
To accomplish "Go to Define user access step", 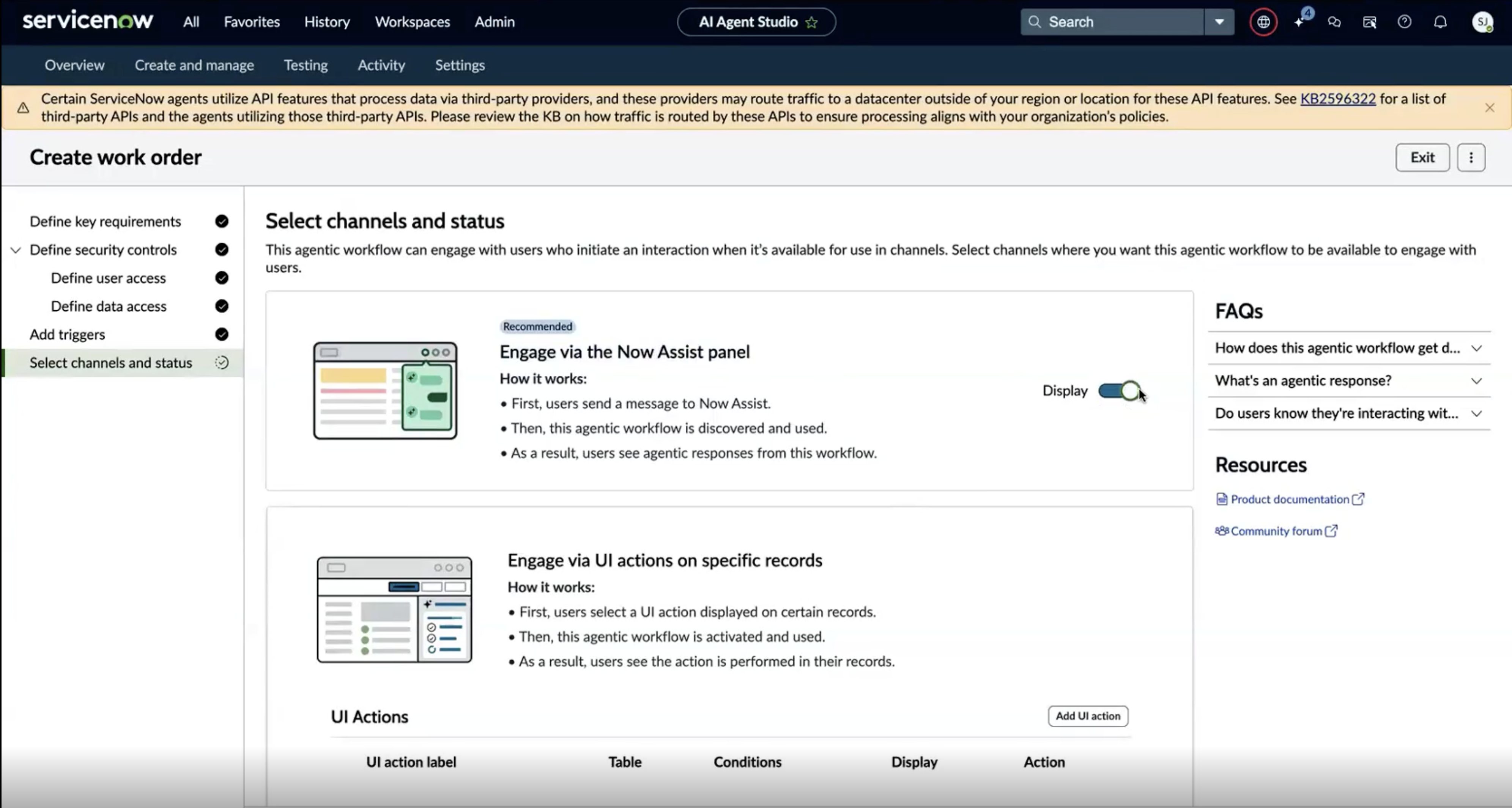I will pos(109,278).
